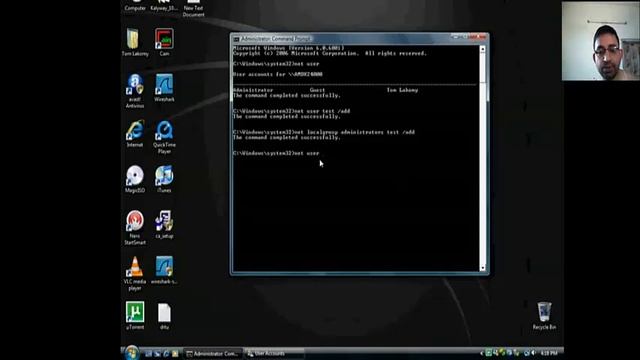This screenshot has height=360, width=640.
Task: Launch the Cam shortcut
Action: pyautogui.click(x=164, y=42)
